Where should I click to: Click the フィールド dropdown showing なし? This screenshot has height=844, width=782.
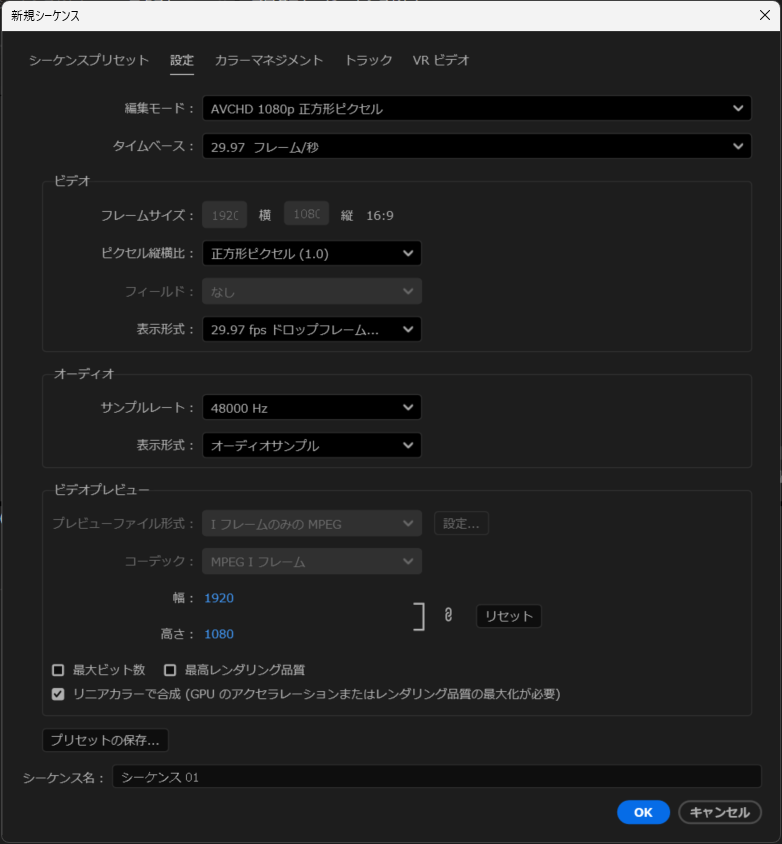[x=312, y=292]
